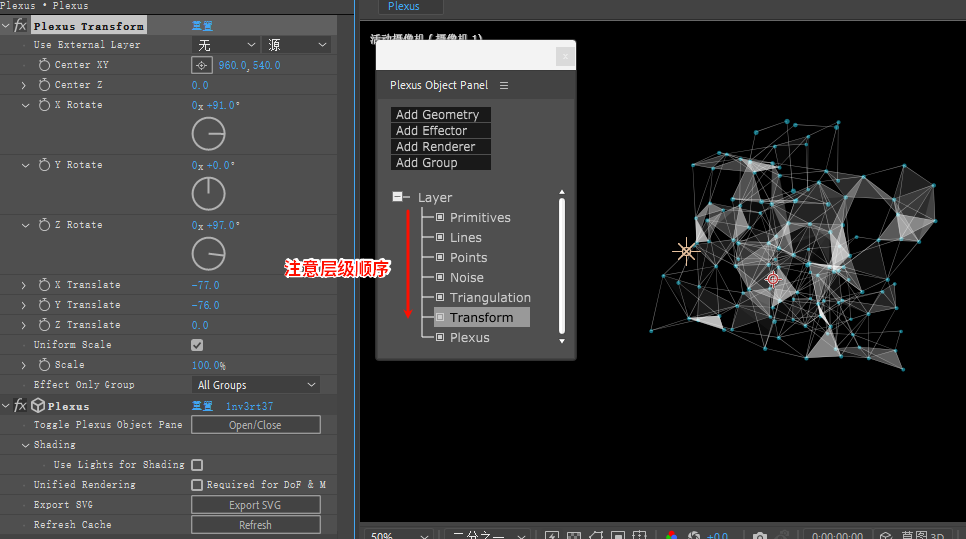Screen dimensions: 966x539
Task: Open the 二分之一 resolution dropdown
Action: coord(487,535)
